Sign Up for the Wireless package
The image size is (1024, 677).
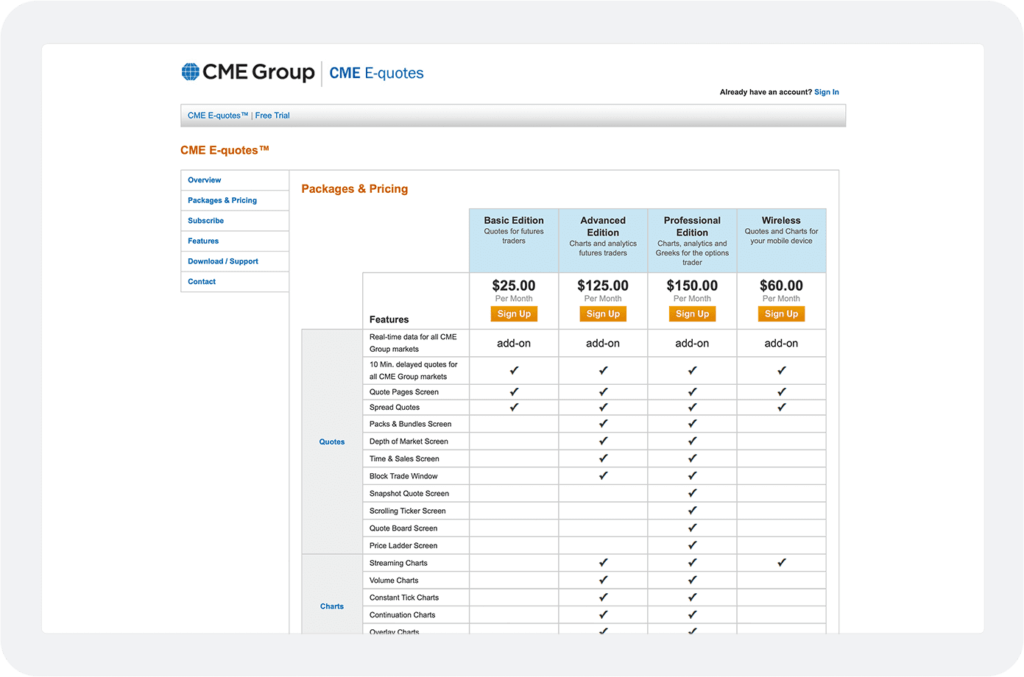[781, 313]
